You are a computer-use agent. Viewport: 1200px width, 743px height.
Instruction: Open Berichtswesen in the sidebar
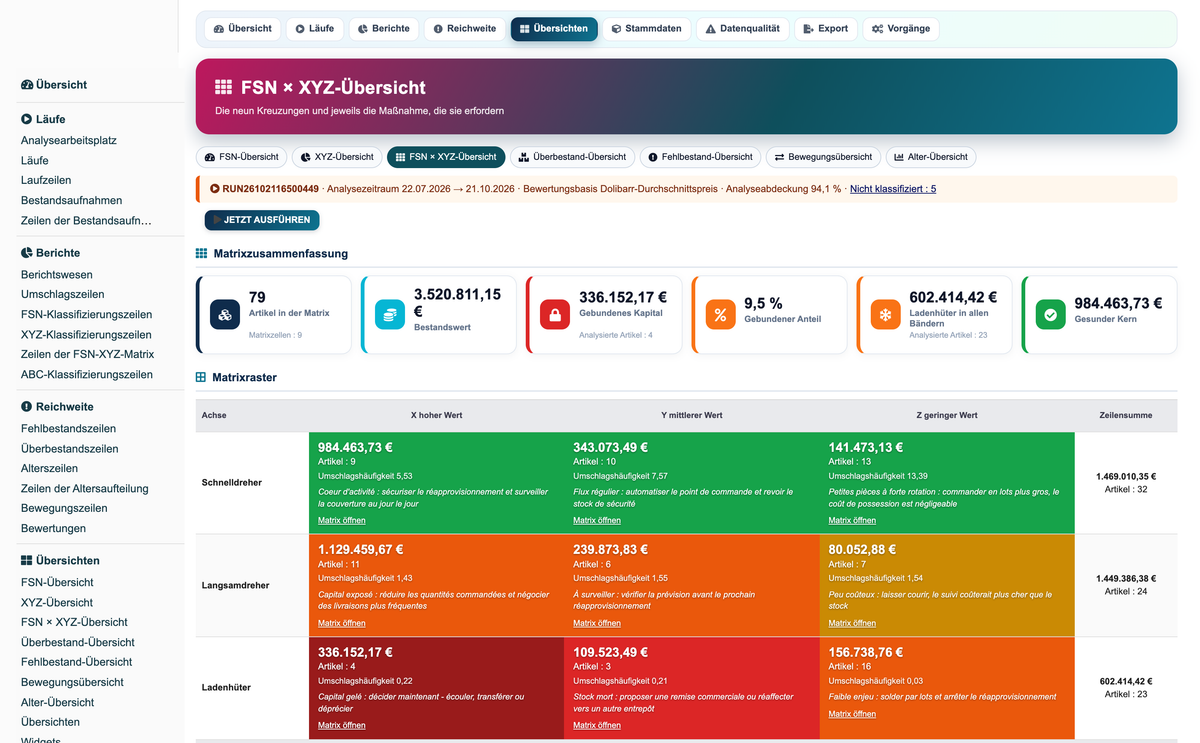57,275
